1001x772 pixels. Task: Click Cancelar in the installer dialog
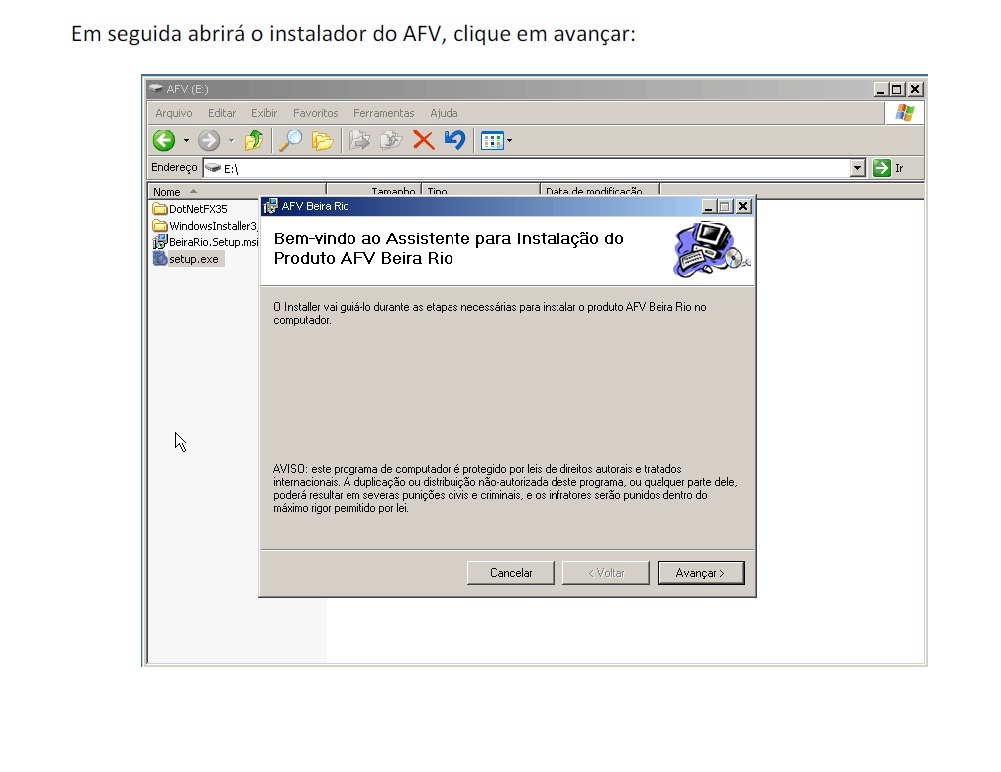[x=511, y=573]
